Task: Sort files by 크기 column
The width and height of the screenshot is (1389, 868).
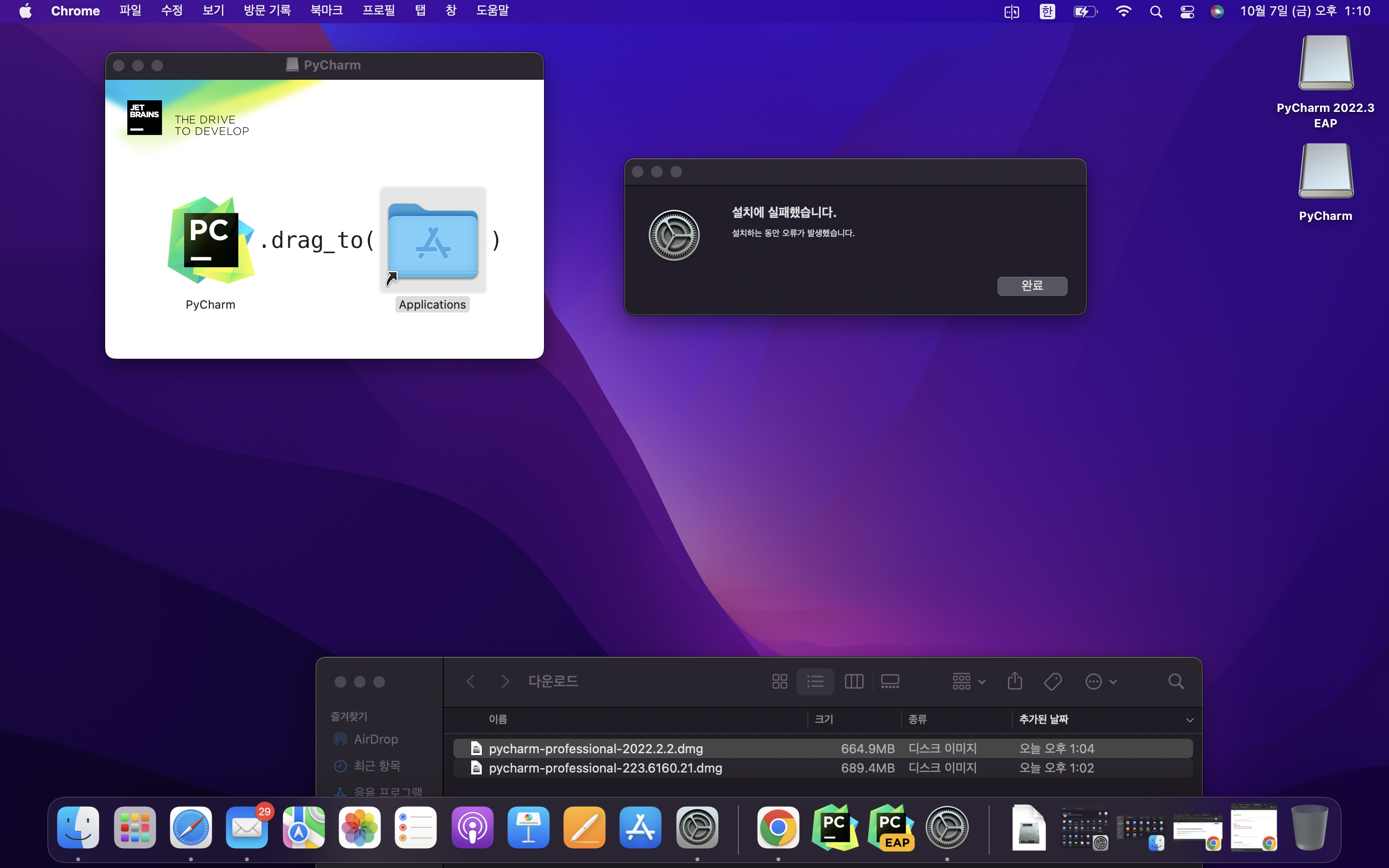Action: point(824,719)
